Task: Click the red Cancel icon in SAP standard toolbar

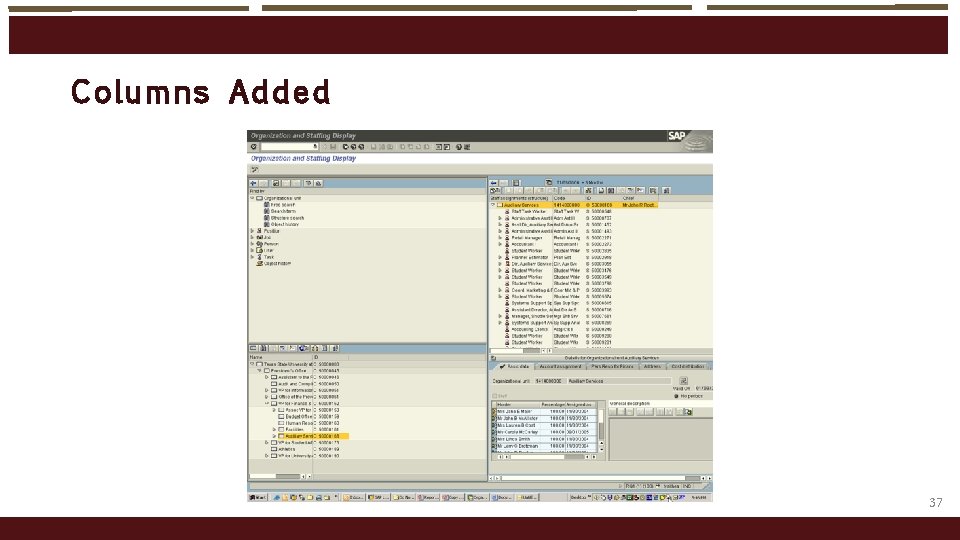Action: pos(361,147)
